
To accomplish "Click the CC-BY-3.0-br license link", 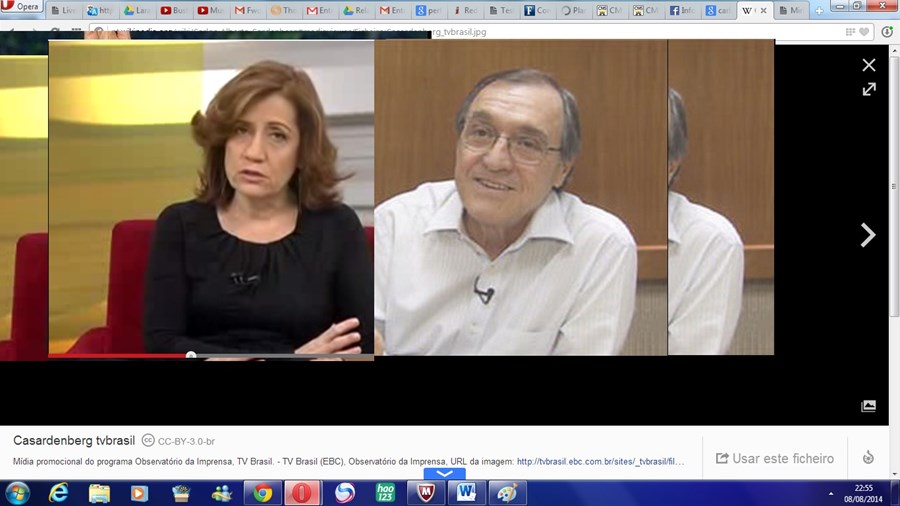I will [x=185, y=441].
